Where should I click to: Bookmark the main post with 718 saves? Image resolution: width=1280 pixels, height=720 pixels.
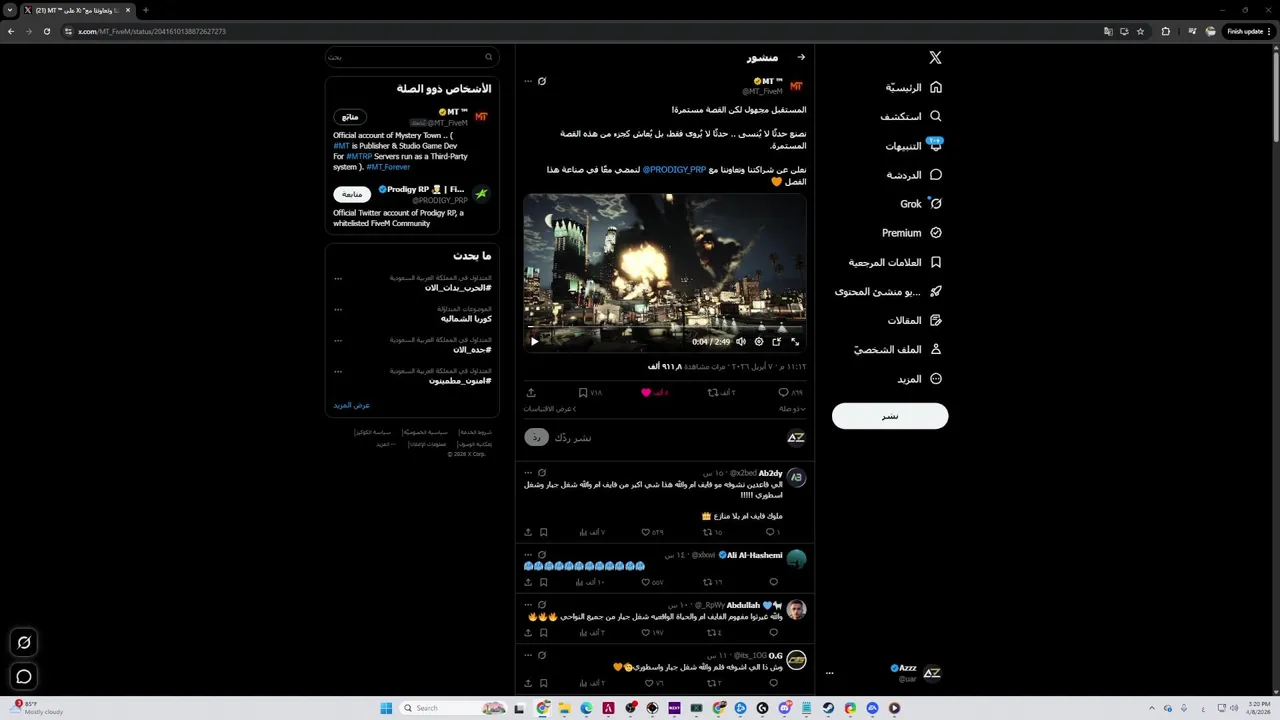(583, 393)
